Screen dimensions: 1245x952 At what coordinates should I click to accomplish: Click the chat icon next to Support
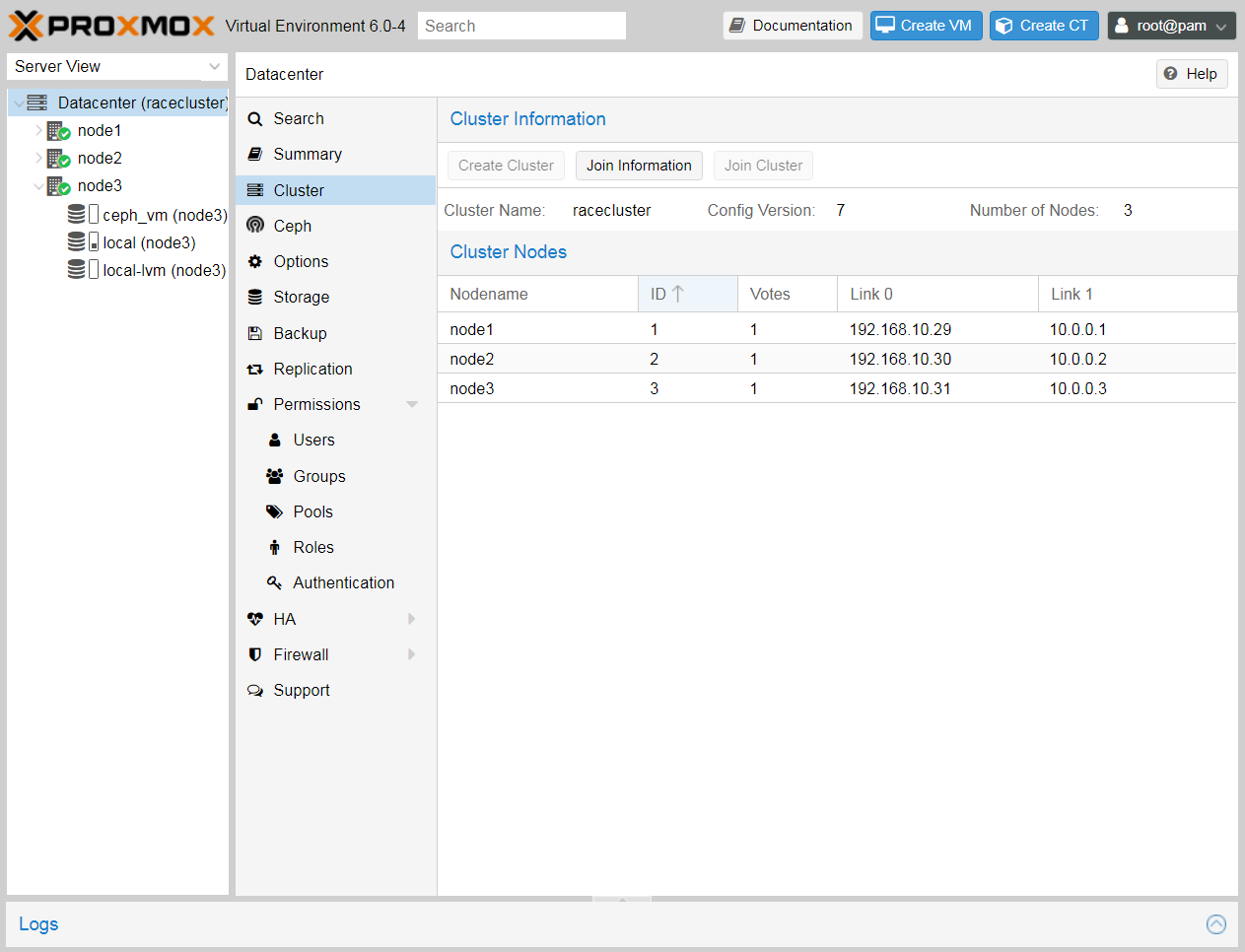click(255, 690)
